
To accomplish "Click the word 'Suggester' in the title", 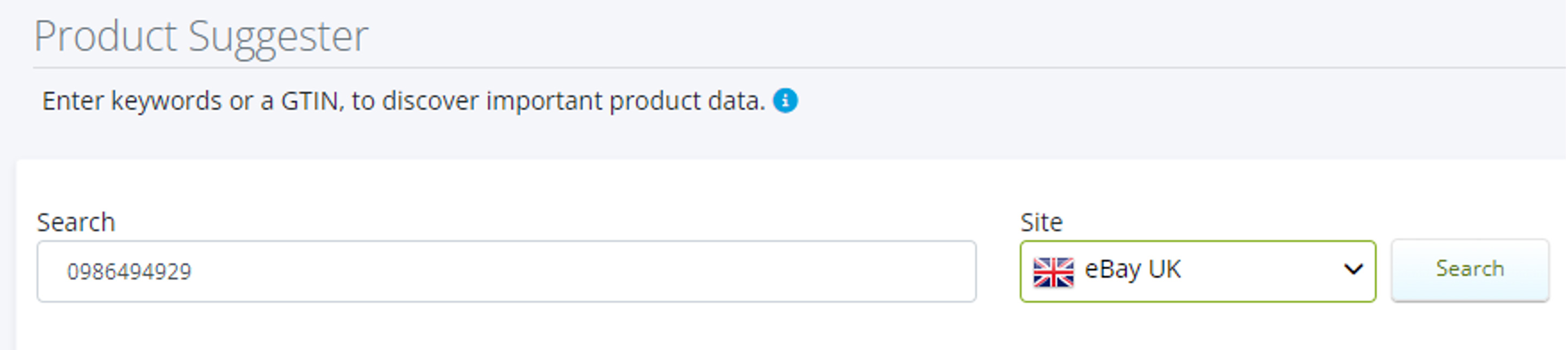I will pyautogui.click(x=278, y=38).
